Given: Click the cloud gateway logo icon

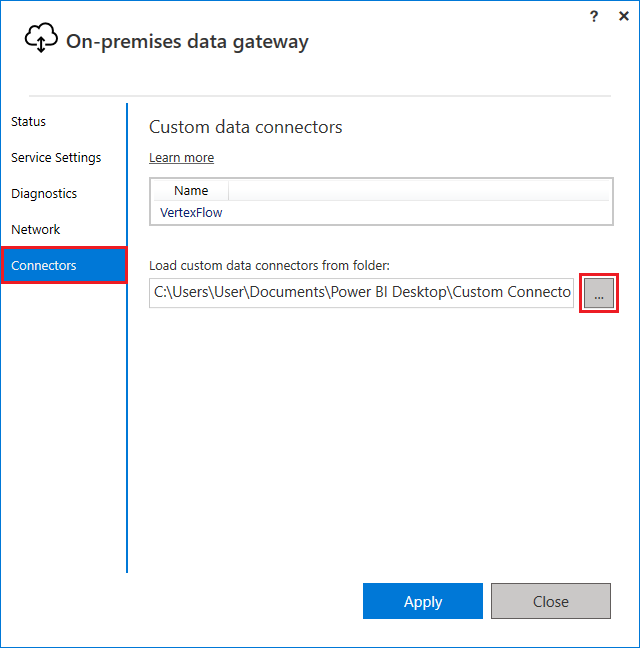Looking at the screenshot, I should point(41,39).
